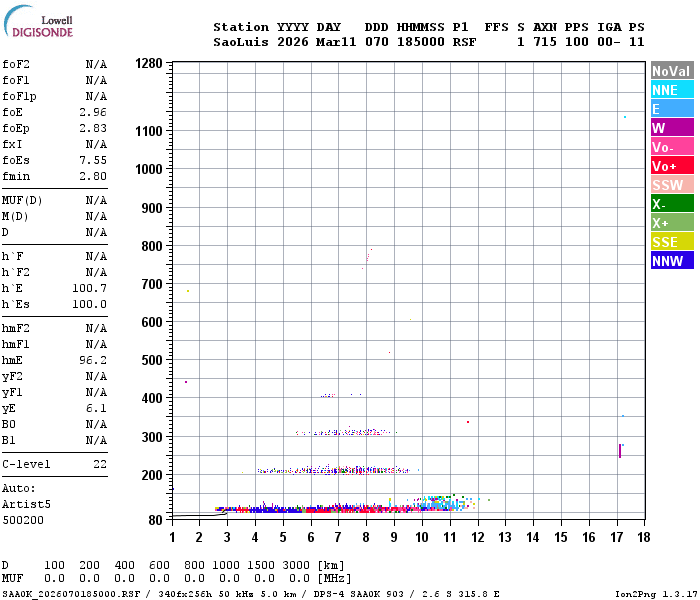The image size is (700, 600).
Task: Click the MUF row label at bottom
Action: point(12,578)
